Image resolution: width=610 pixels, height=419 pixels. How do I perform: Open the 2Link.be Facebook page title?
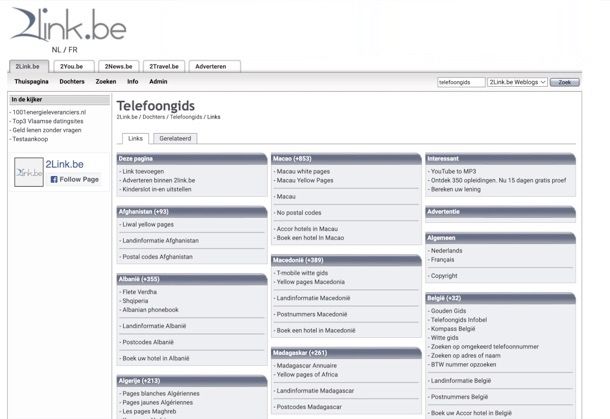(x=65, y=165)
